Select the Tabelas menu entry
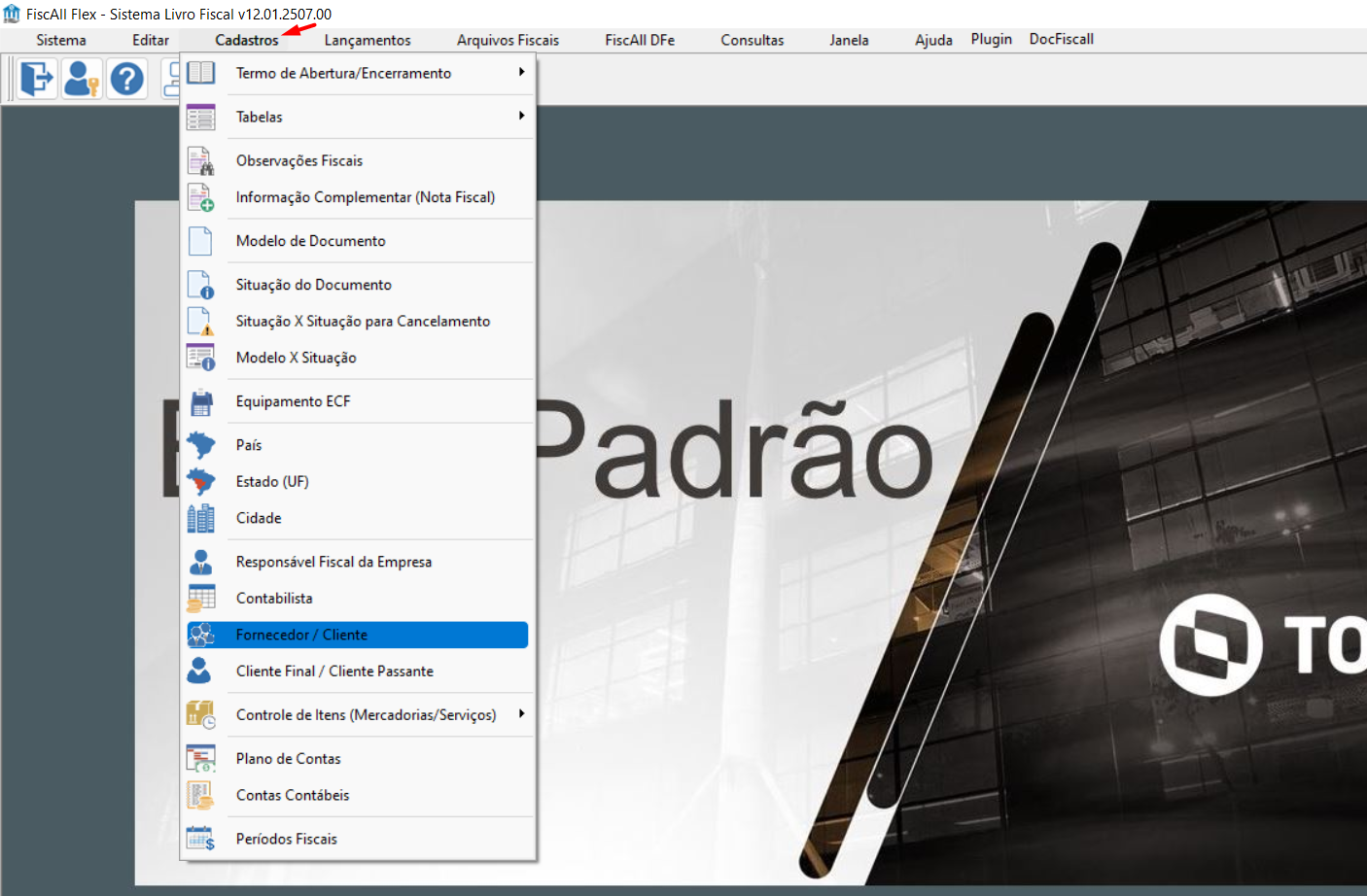 click(358, 117)
